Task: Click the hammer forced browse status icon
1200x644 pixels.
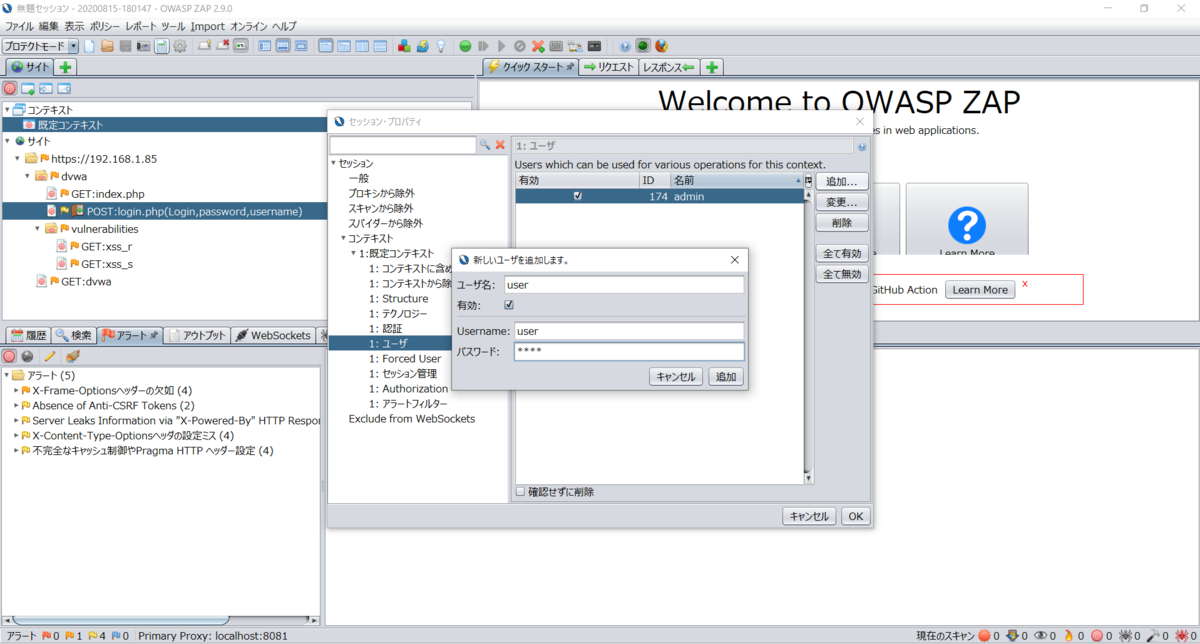Action: pyautogui.click(x=1153, y=635)
